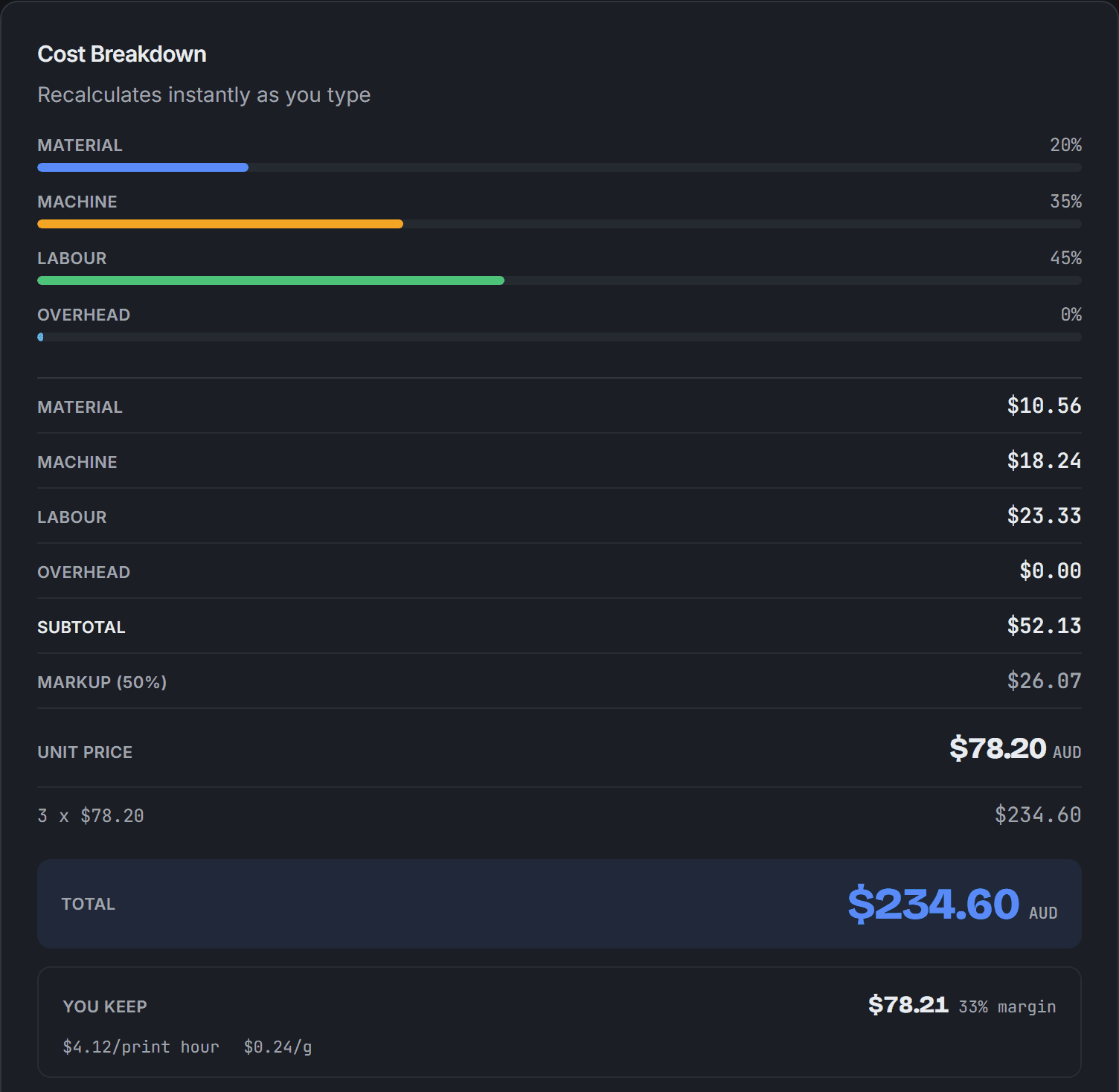Click the green Labour progress bar
Screen dimensions: 1119x1092
[x=271, y=280]
